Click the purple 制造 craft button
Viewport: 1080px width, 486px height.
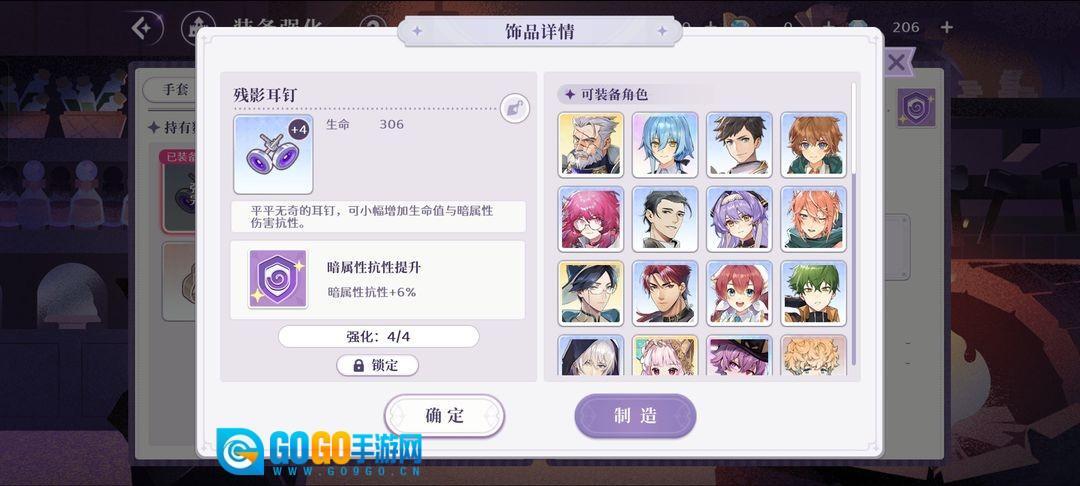pos(635,416)
